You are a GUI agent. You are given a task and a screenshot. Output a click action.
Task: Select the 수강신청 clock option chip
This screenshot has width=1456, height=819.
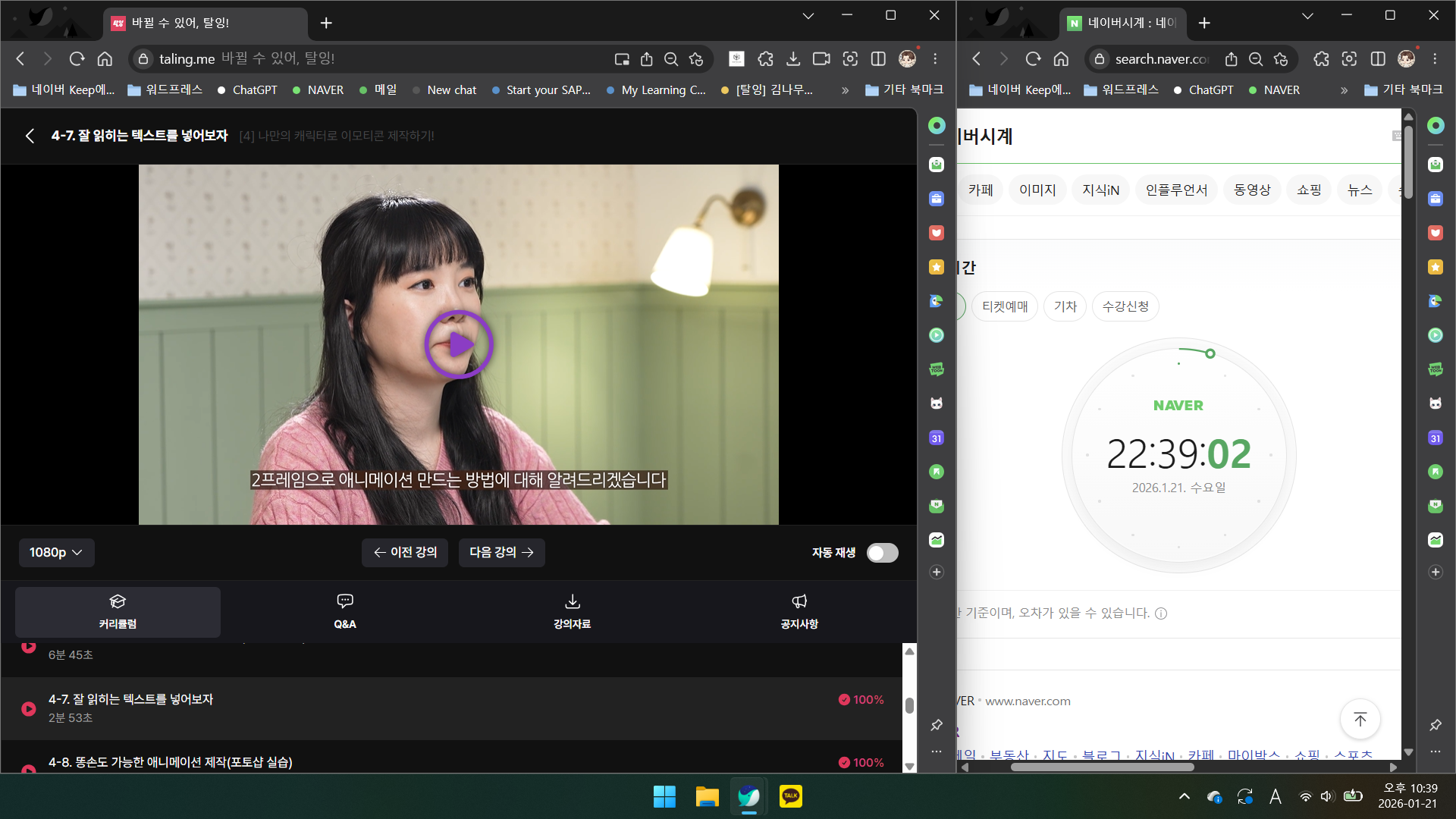(x=1125, y=306)
